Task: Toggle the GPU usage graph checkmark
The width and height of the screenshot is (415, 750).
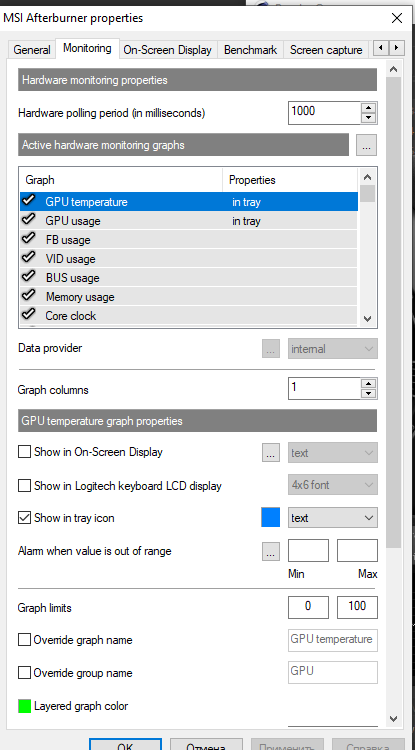Action: [29, 220]
